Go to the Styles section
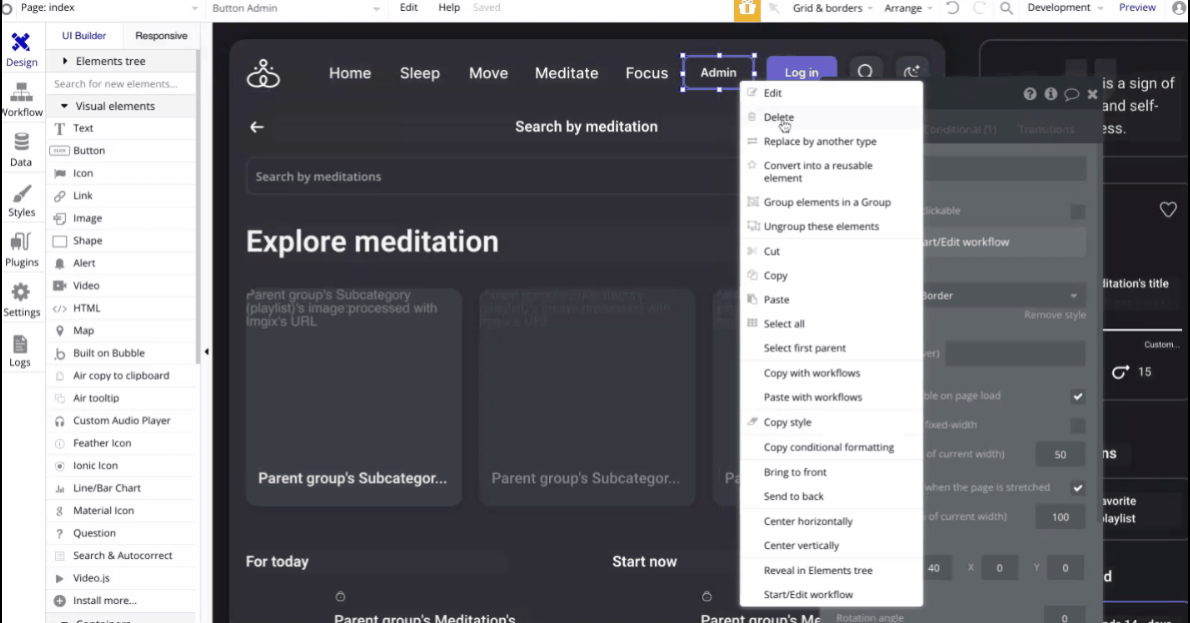 point(21,198)
